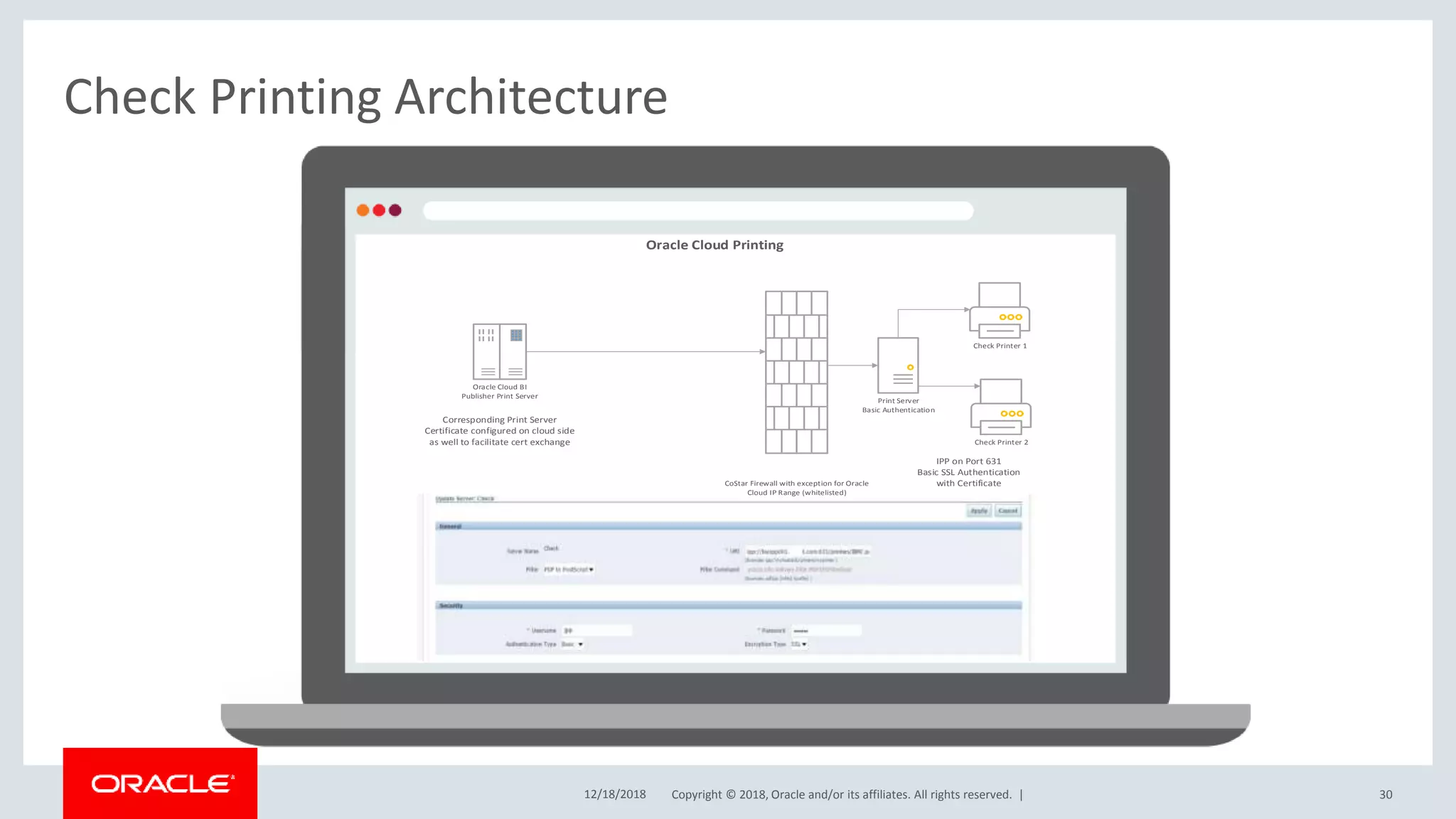This screenshot has height=819, width=1456.
Task: Click the Oracle Cloud BI Publisher server icon
Action: pos(500,351)
